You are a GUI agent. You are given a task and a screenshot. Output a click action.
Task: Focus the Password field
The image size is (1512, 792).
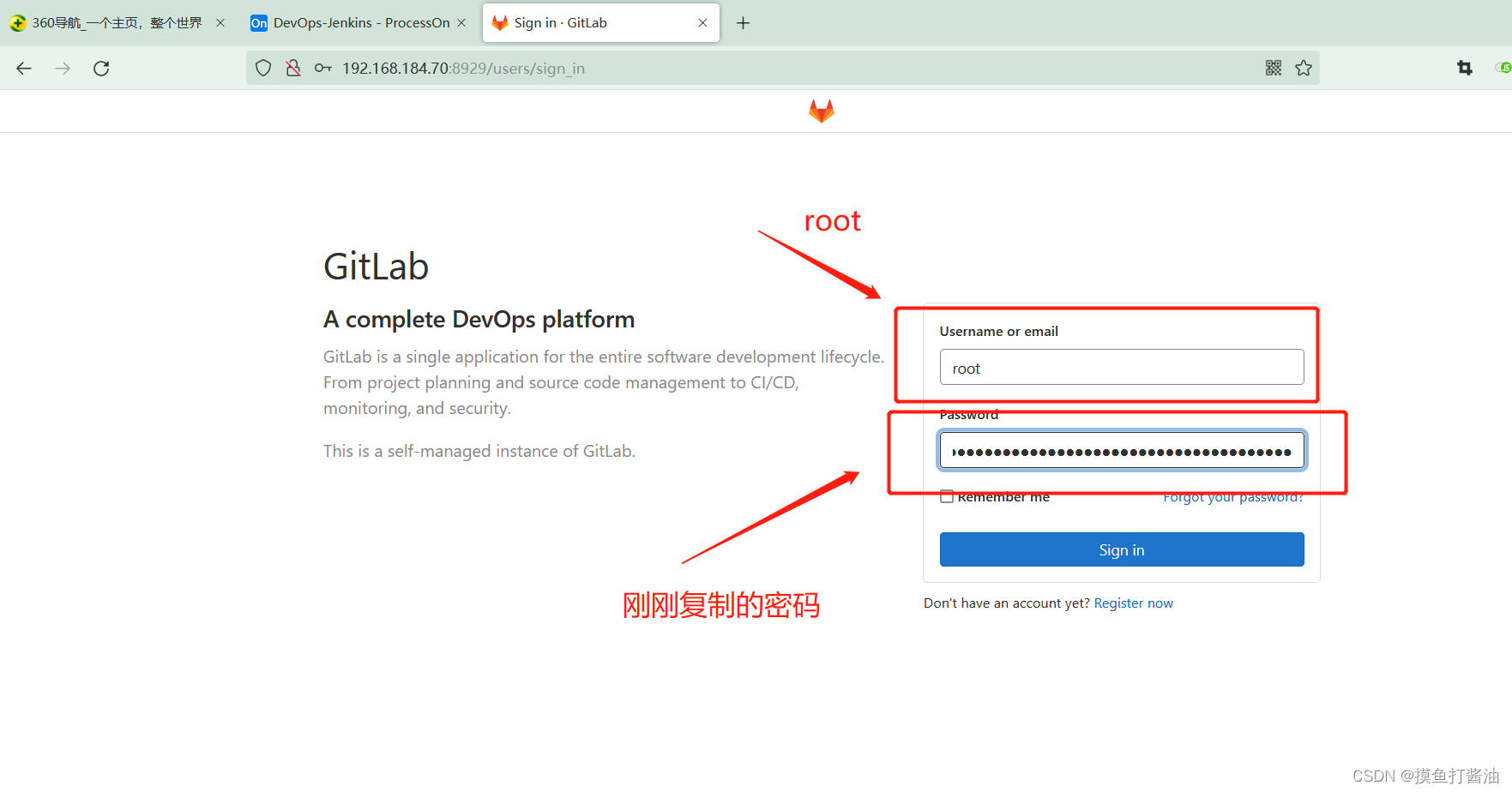[x=1122, y=451]
